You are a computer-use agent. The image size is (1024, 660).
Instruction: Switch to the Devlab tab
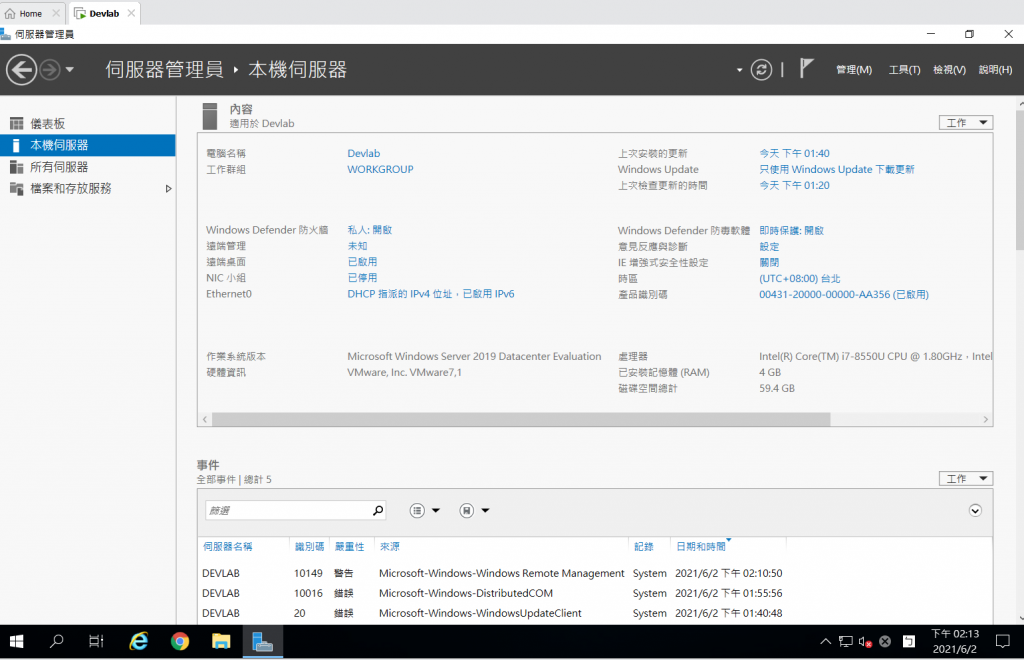coord(104,13)
